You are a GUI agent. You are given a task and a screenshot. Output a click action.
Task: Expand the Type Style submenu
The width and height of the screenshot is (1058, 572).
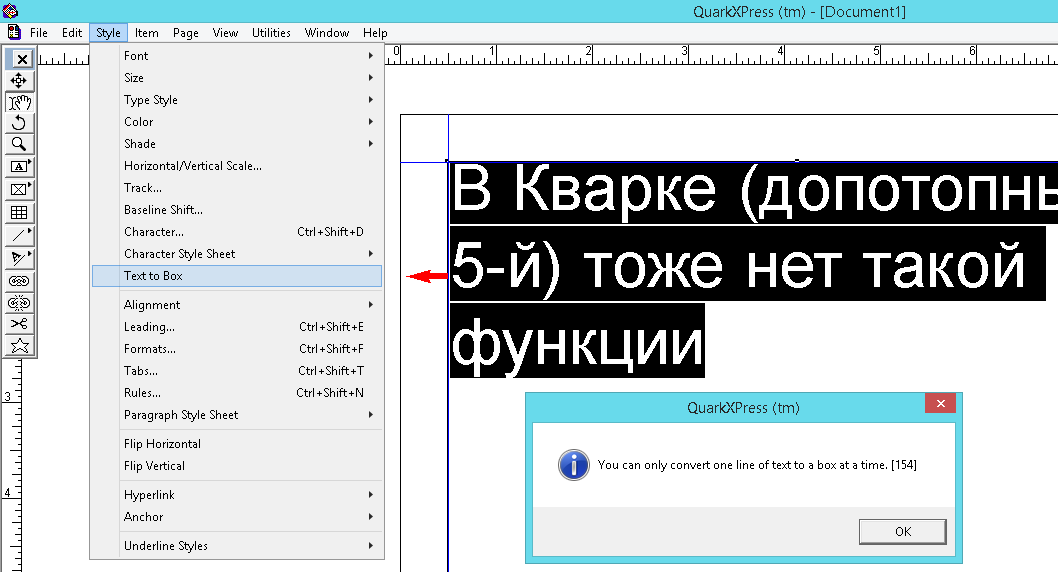[237, 100]
